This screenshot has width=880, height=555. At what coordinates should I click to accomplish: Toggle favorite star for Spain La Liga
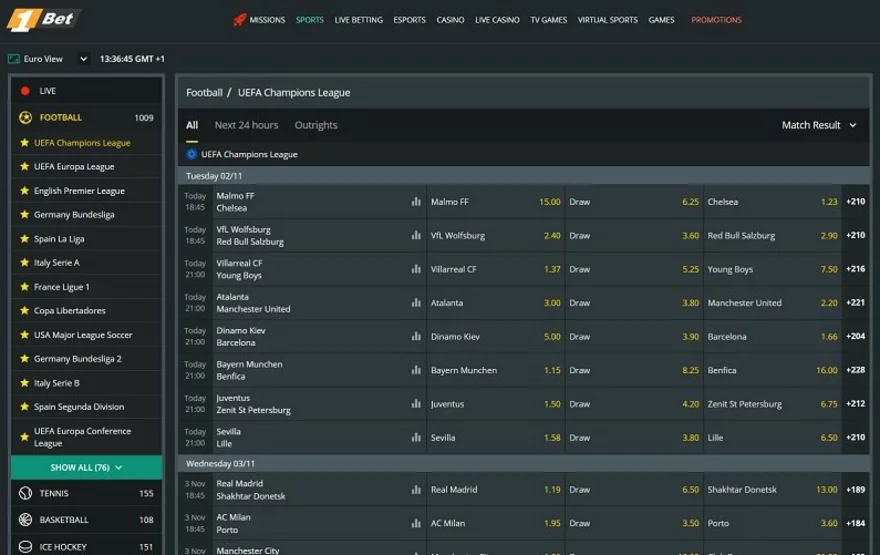[x=25, y=239]
